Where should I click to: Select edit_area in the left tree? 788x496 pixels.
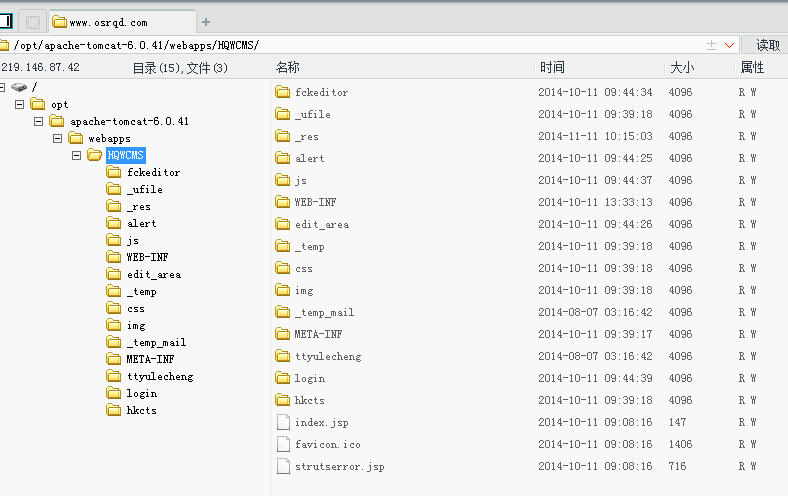(154, 274)
